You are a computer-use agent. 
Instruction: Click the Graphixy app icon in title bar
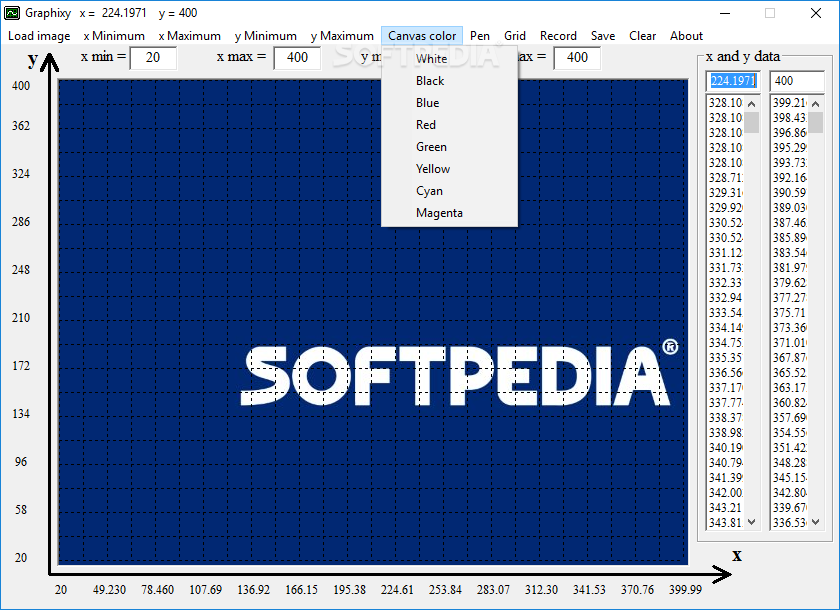pos(12,13)
